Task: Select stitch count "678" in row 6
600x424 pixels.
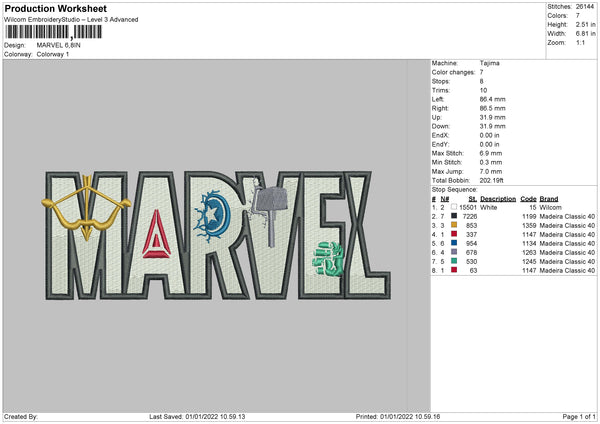Action: pos(471,253)
